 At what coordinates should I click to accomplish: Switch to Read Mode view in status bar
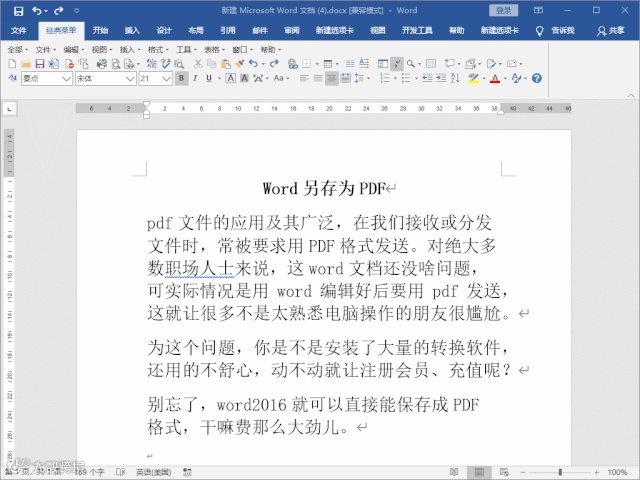click(x=454, y=472)
